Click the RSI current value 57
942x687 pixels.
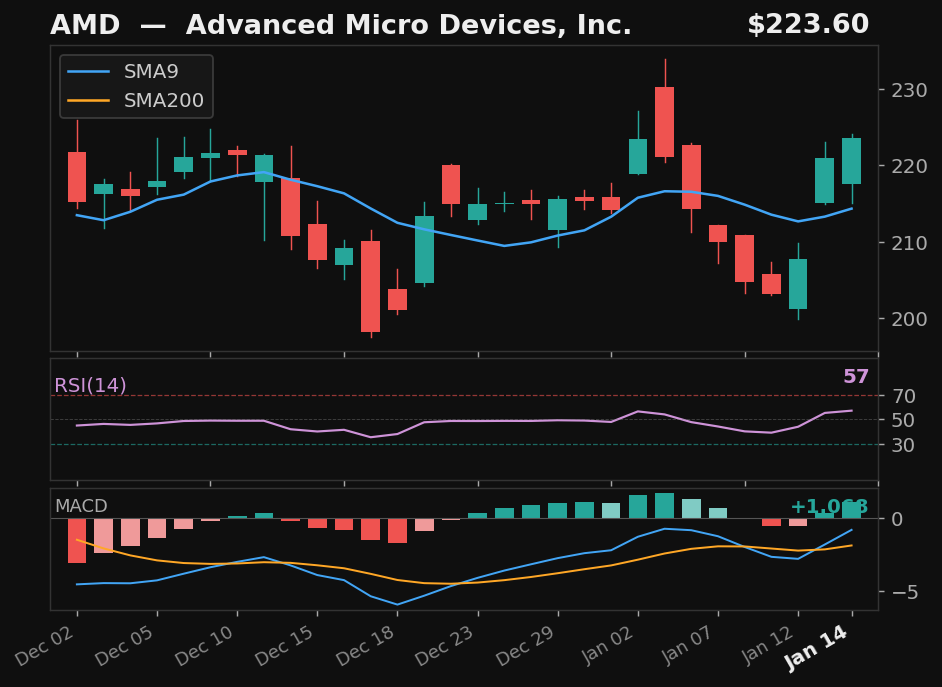856,377
